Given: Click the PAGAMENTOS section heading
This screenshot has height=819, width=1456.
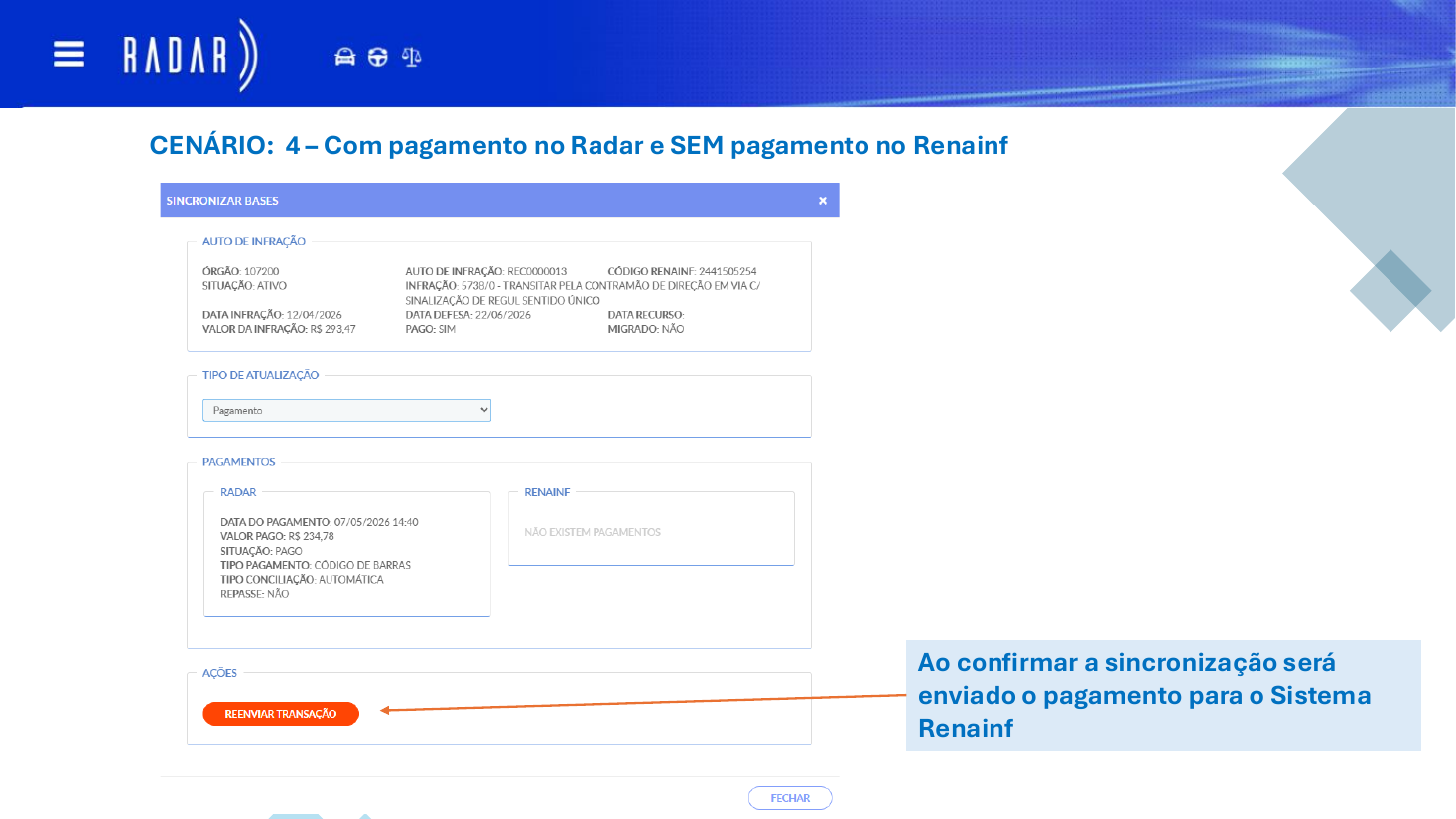Looking at the screenshot, I should [x=239, y=462].
